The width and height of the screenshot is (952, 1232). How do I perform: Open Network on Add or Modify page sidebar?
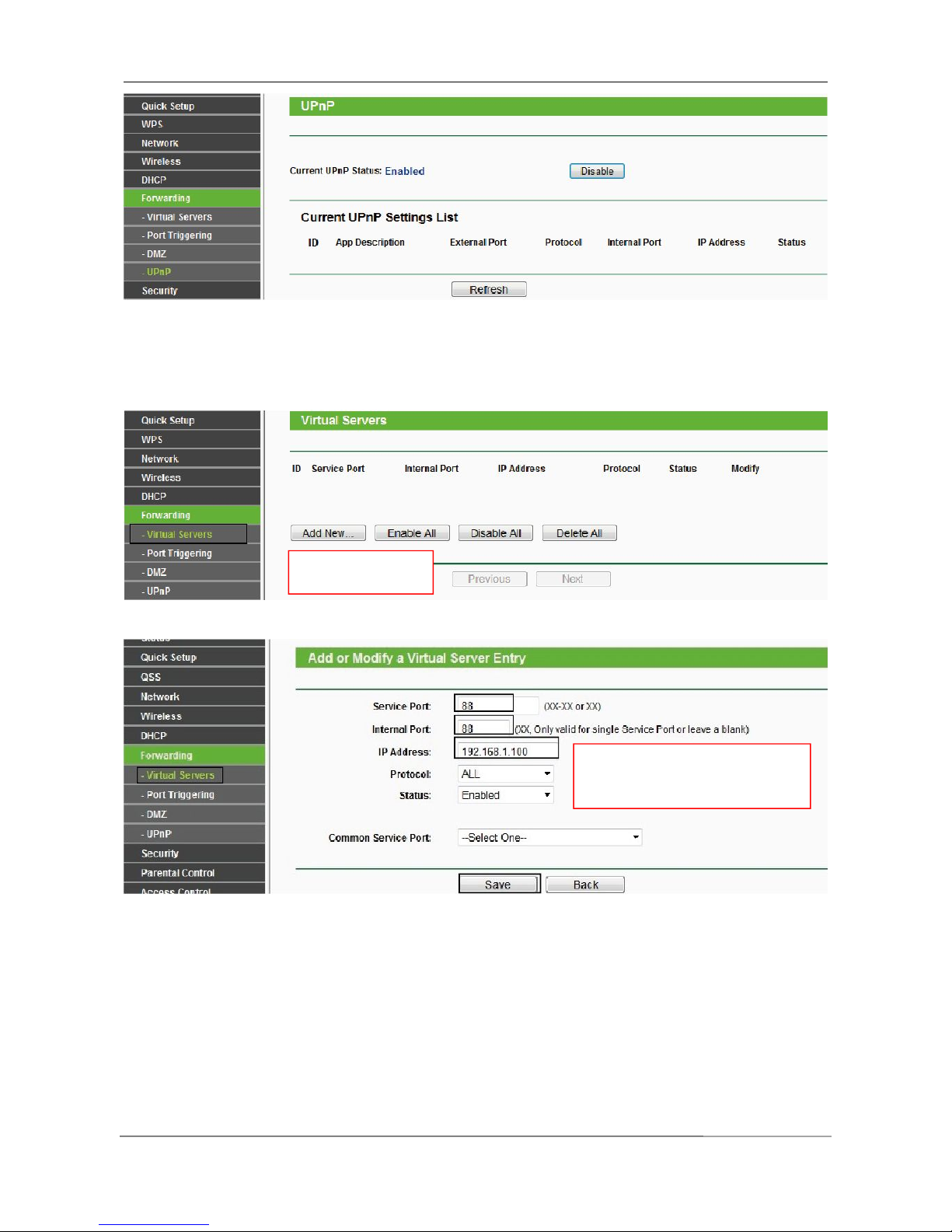coord(194,696)
